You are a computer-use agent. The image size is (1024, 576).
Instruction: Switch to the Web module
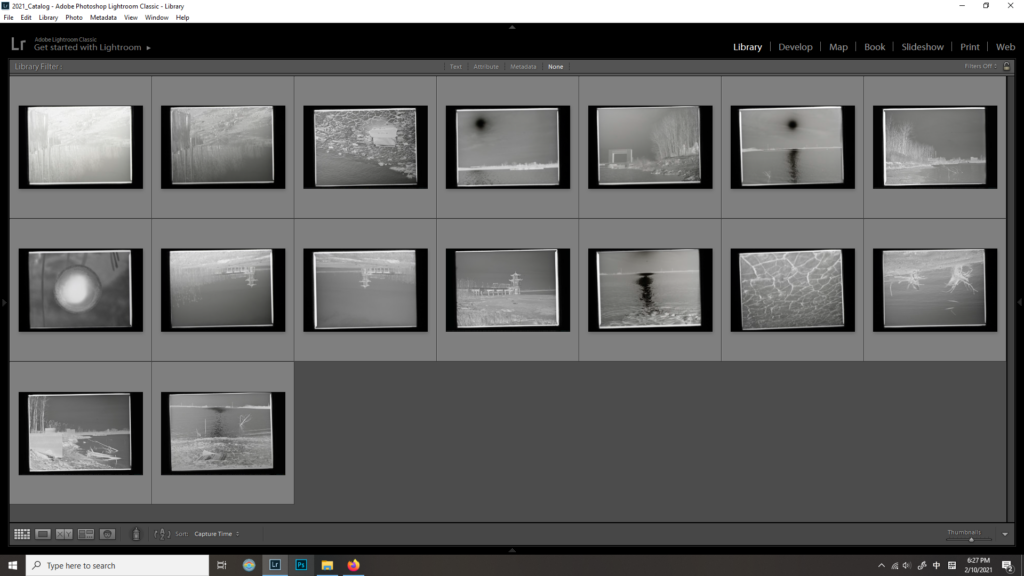tap(1005, 47)
